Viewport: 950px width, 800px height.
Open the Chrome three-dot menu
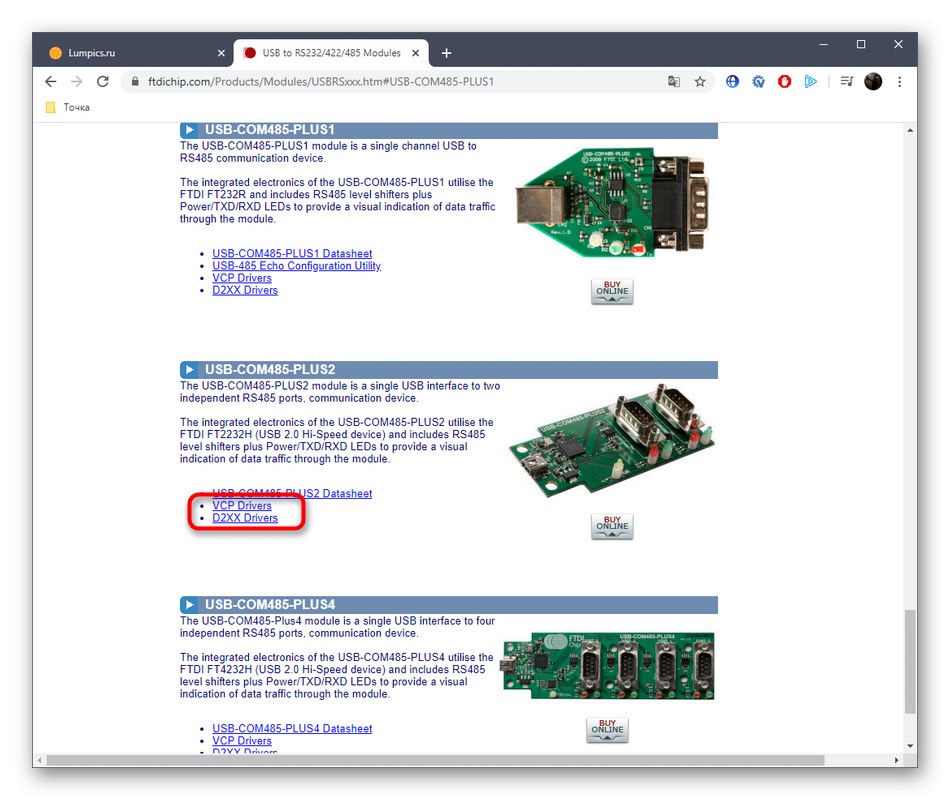point(899,81)
